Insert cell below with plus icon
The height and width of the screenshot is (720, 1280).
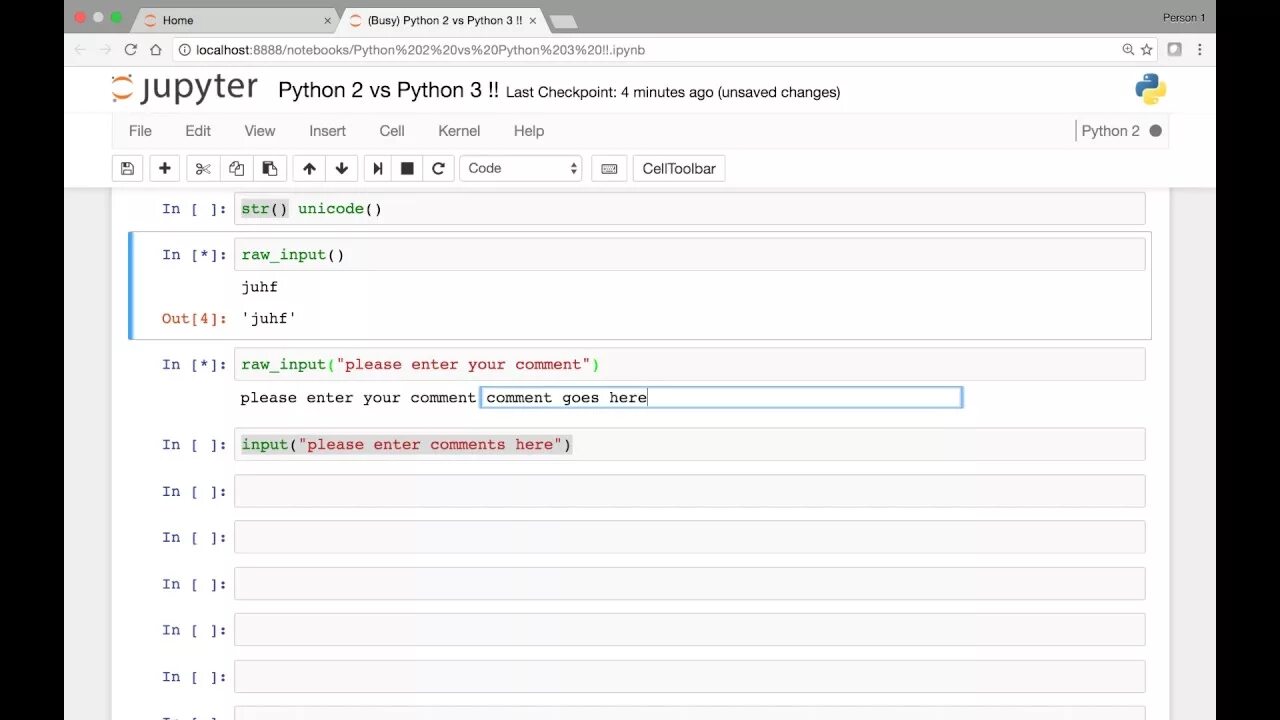(x=165, y=168)
